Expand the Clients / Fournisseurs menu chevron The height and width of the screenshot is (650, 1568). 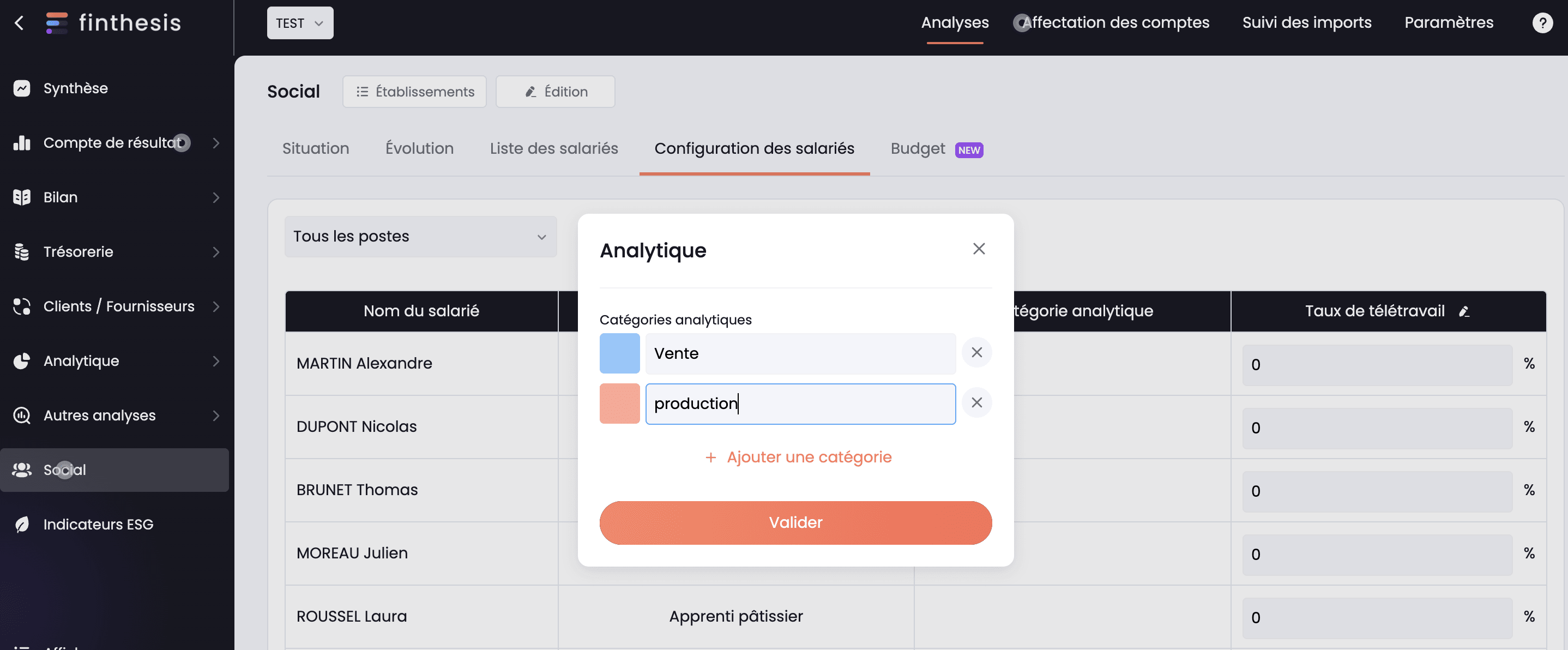(216, 306)
